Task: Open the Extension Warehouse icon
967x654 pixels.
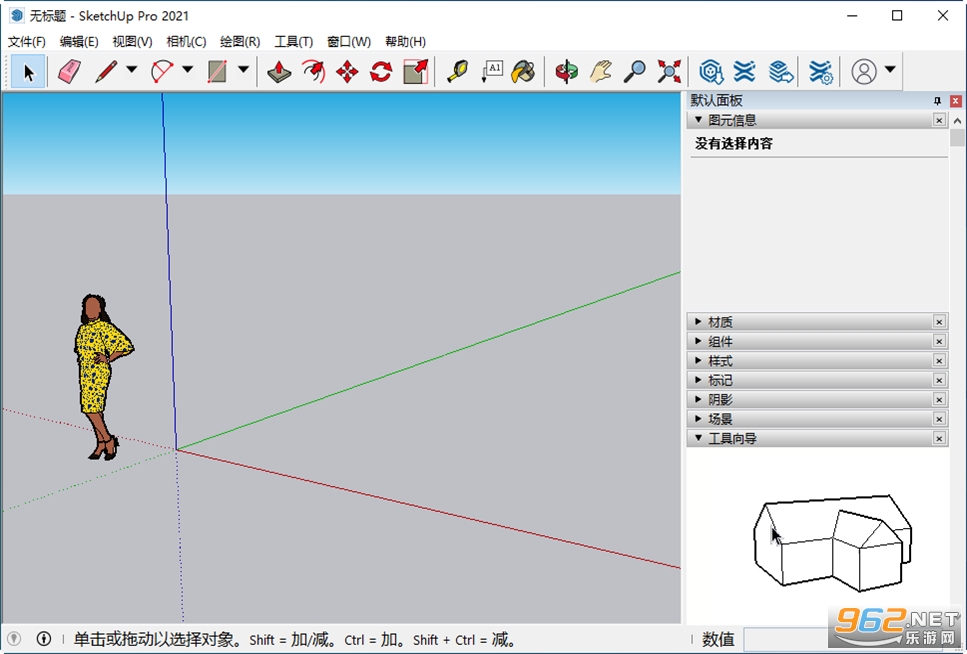Action: [x=745, y=72]
